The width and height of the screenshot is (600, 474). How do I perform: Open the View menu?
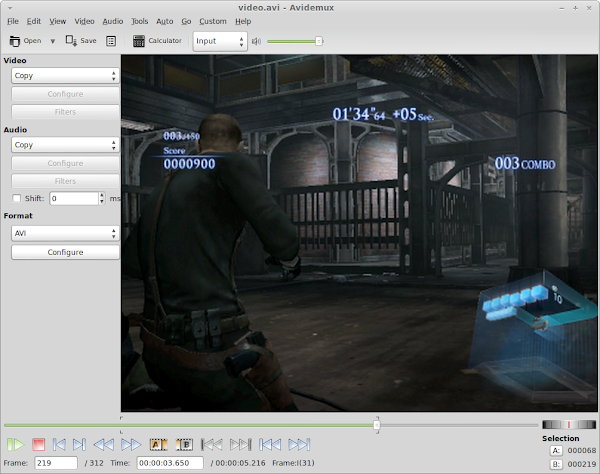pyautogui.click(x=57, y=21)
